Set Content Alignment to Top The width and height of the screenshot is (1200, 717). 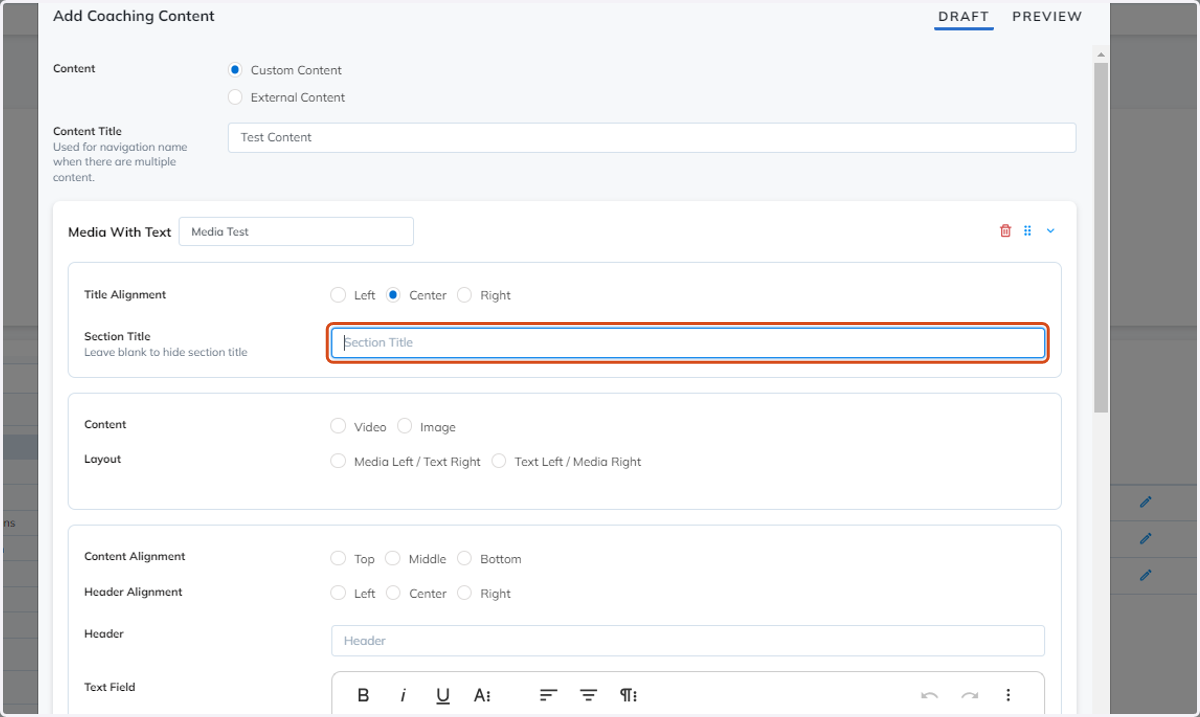tap(338, 558)
